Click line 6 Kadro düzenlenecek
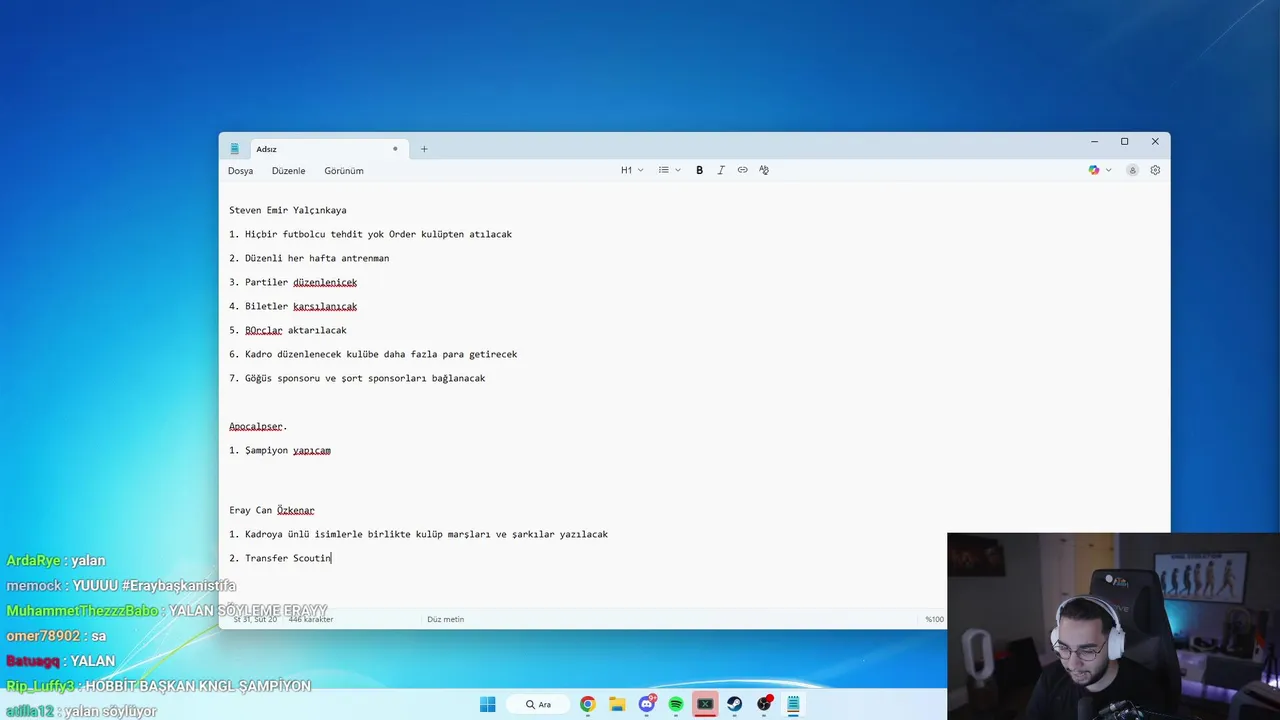 click(373, 354)
